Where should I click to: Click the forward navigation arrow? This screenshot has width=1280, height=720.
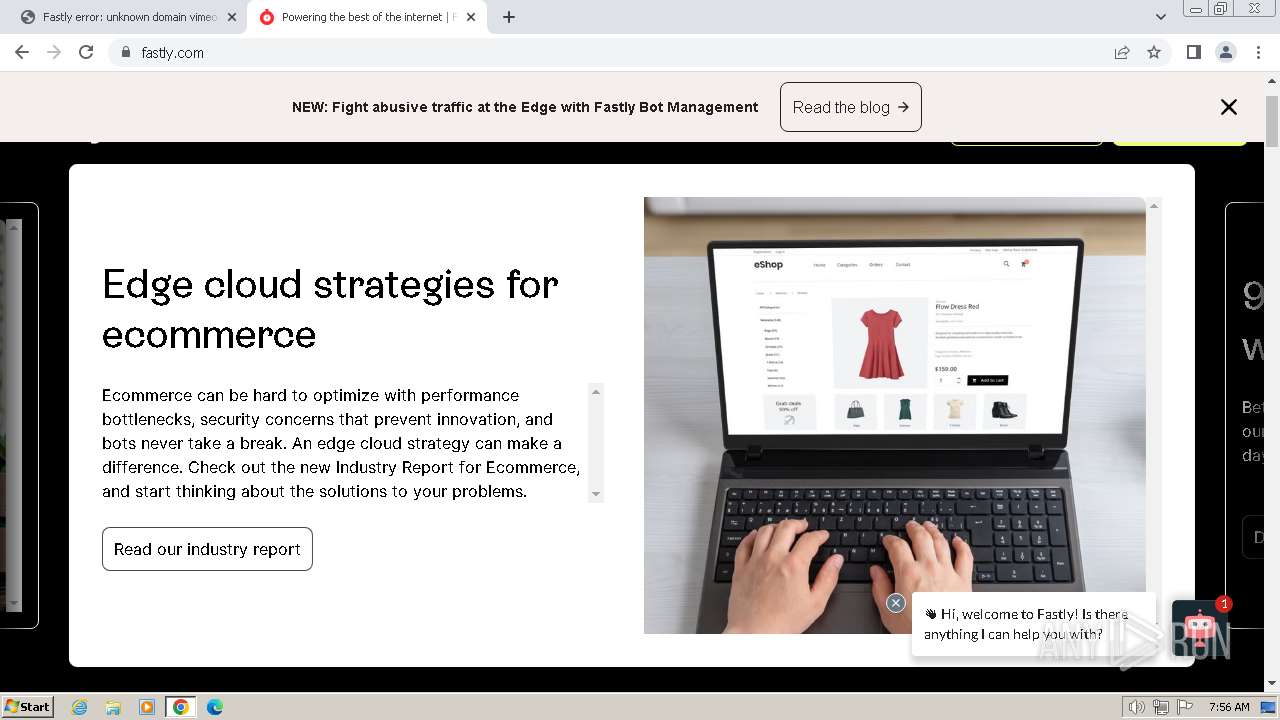coord(54,52)
